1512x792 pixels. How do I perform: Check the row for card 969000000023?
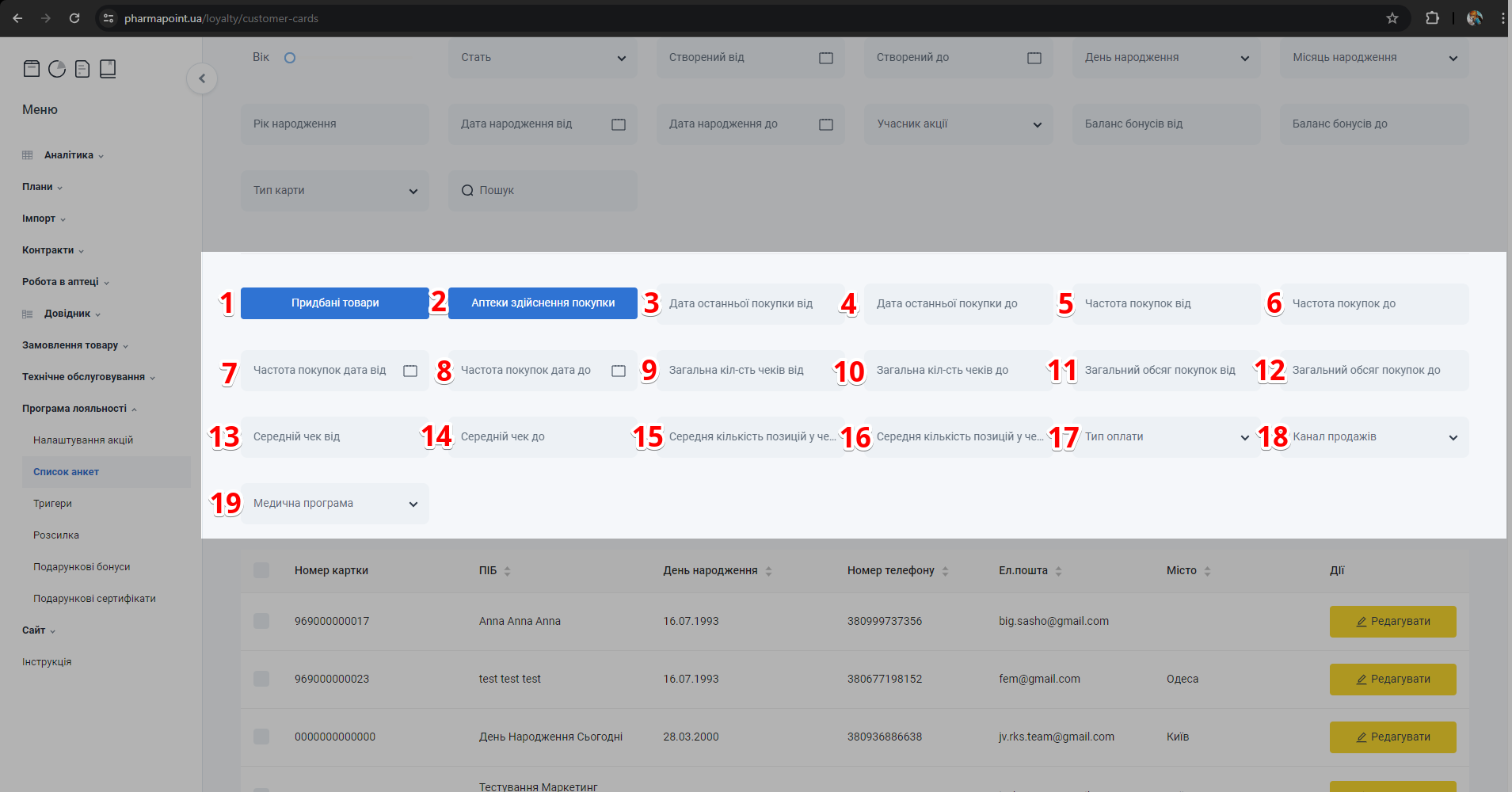tap(261, 679)
